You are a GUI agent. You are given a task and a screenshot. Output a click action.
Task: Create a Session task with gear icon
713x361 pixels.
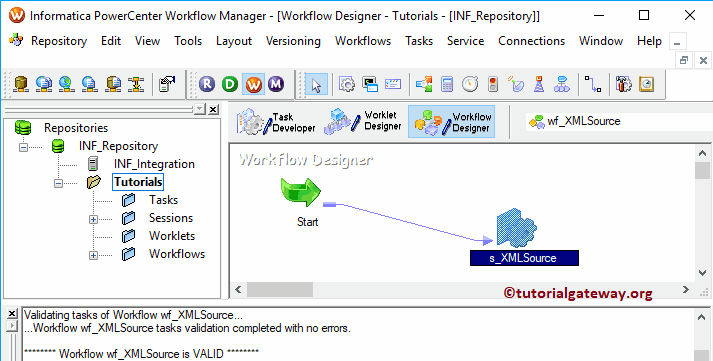[346, 84]
